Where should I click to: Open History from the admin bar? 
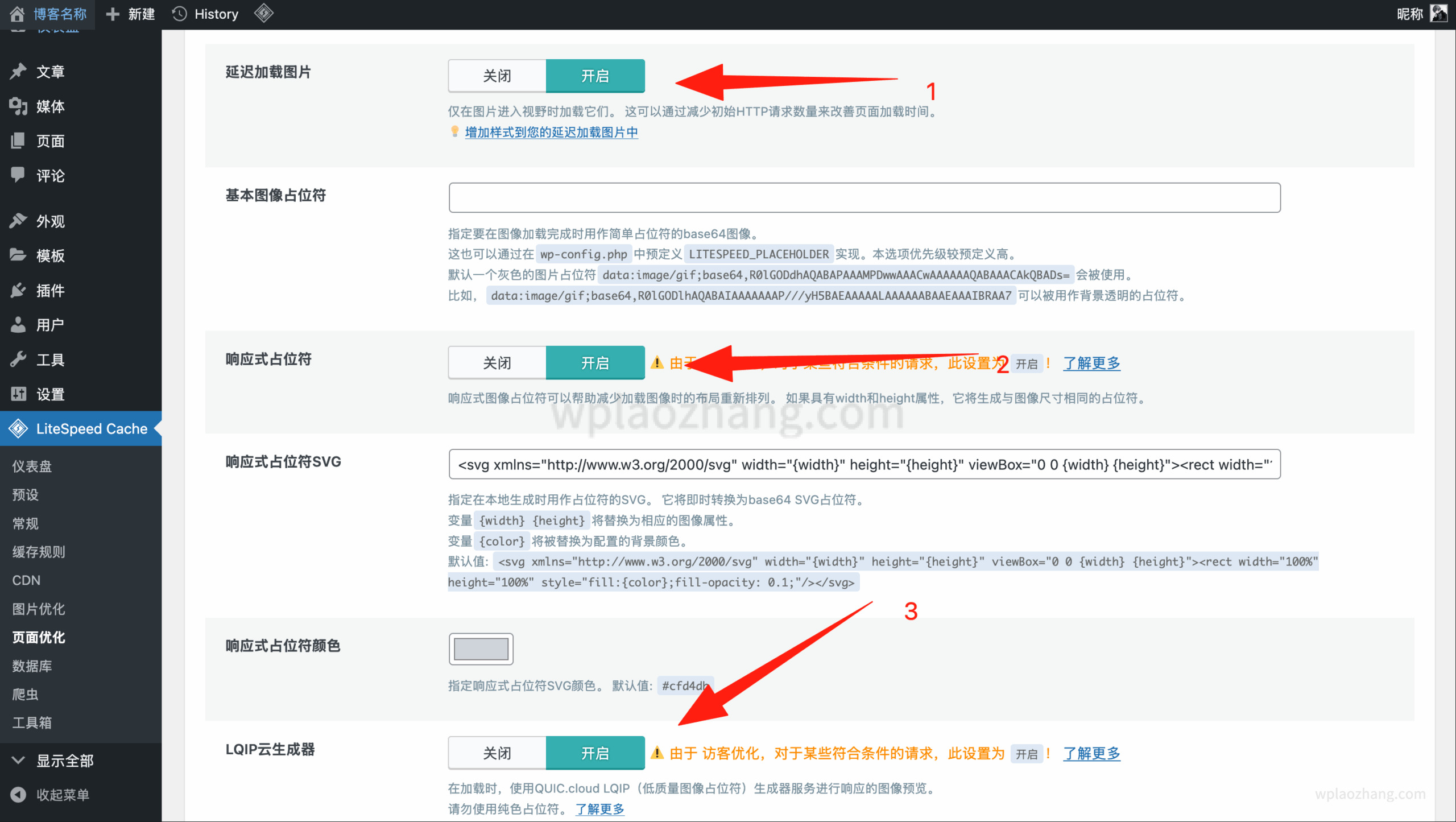coord(205,14)
